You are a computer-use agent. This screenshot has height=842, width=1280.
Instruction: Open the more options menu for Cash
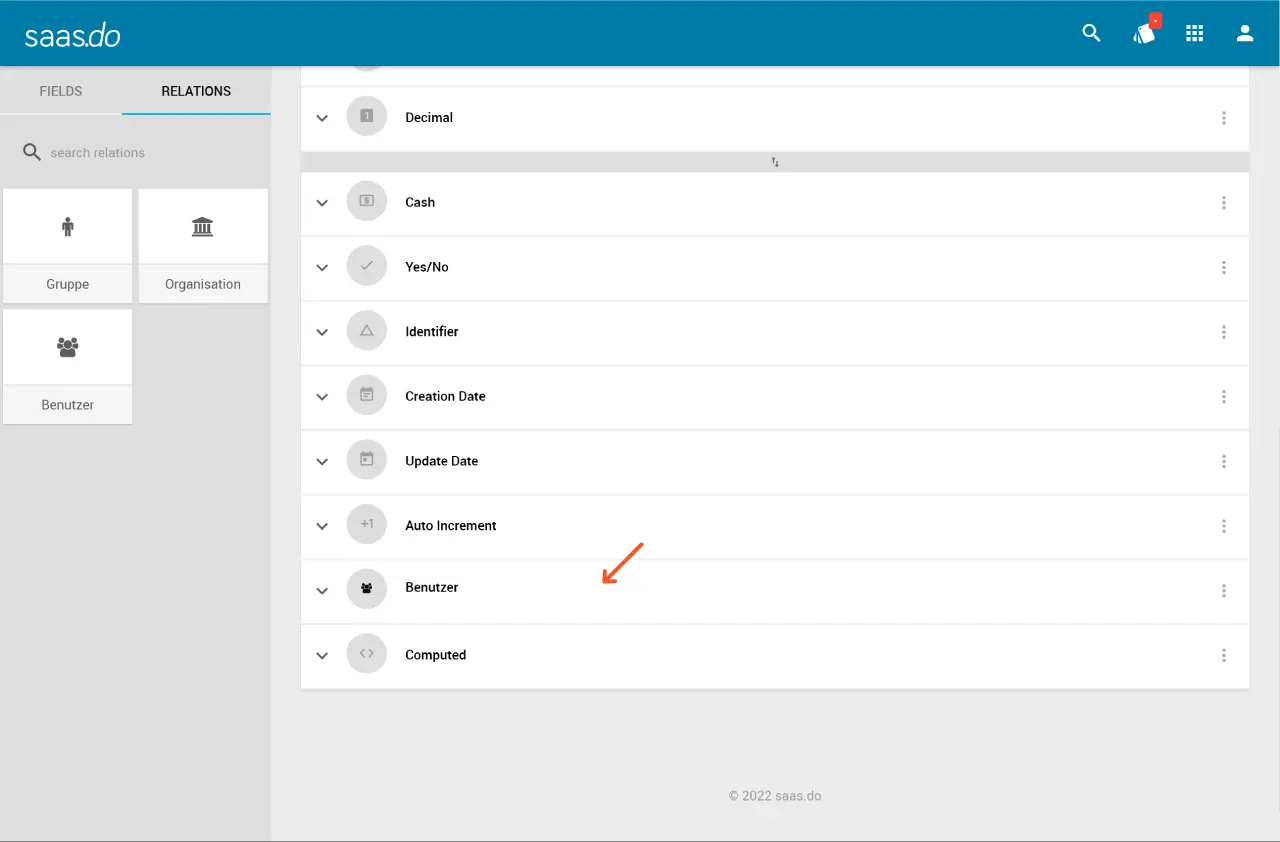click(x=1223, y=202)
